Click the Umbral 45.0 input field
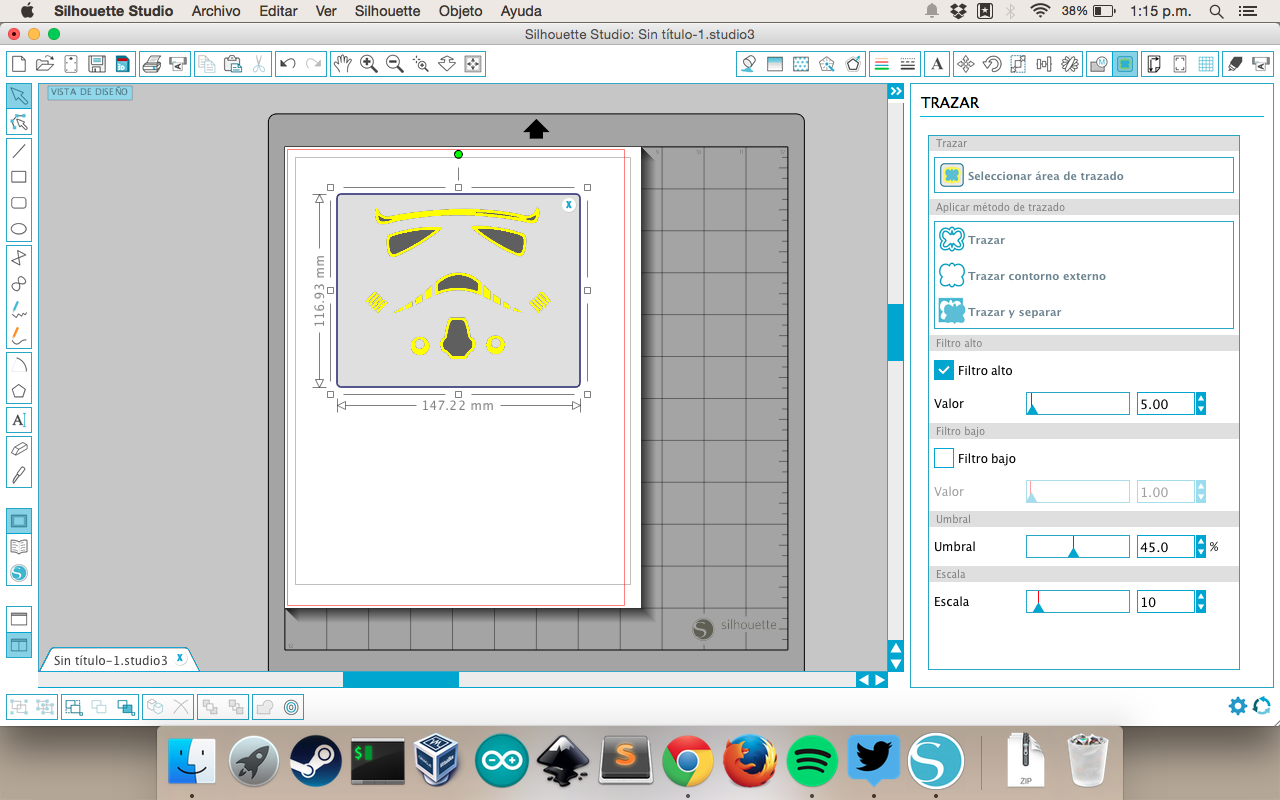Viewport: 1280px width, 800px height. click(1166, 547)
